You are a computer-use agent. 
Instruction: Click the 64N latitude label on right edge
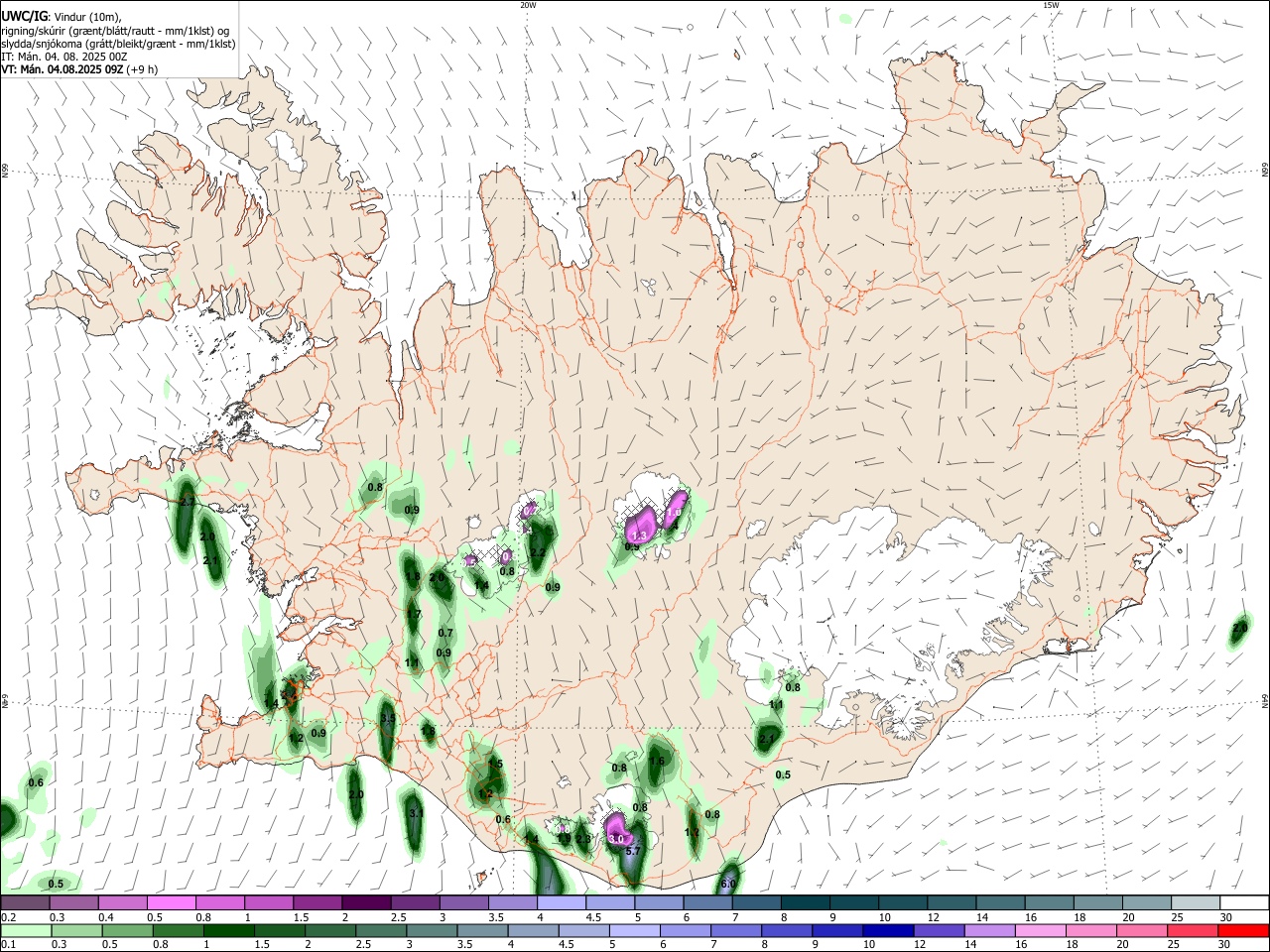(x=1265, y=700)
